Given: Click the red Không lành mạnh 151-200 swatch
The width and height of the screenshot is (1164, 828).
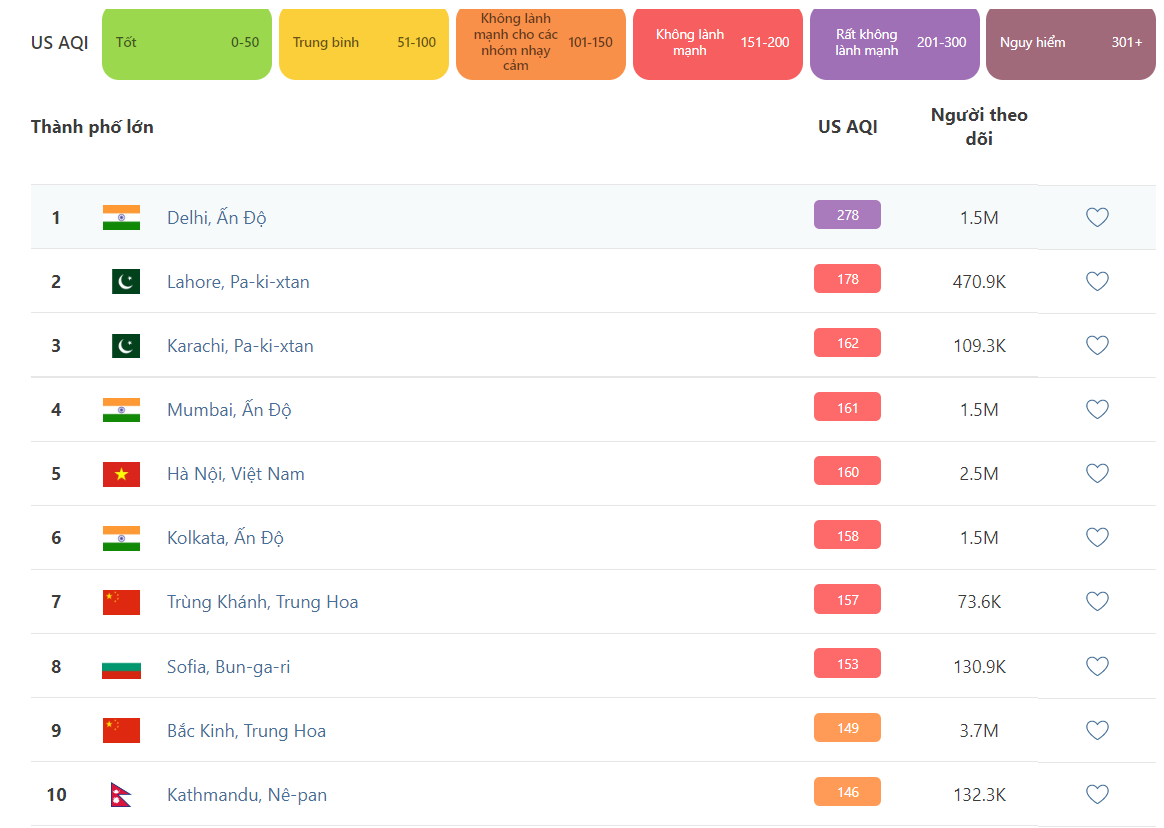Looking at the screenshot, I should click(718, 43).
